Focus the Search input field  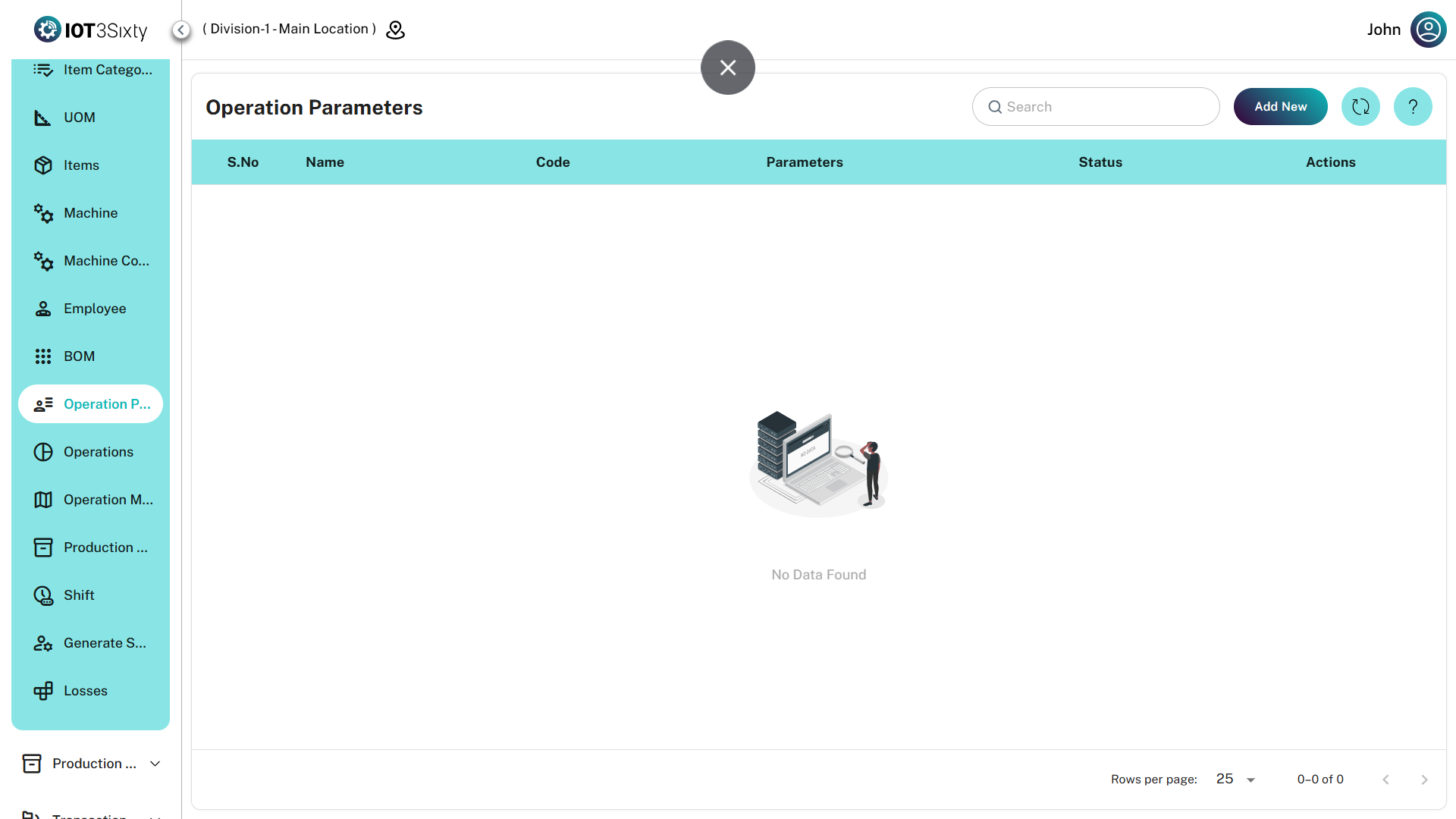1096,107
